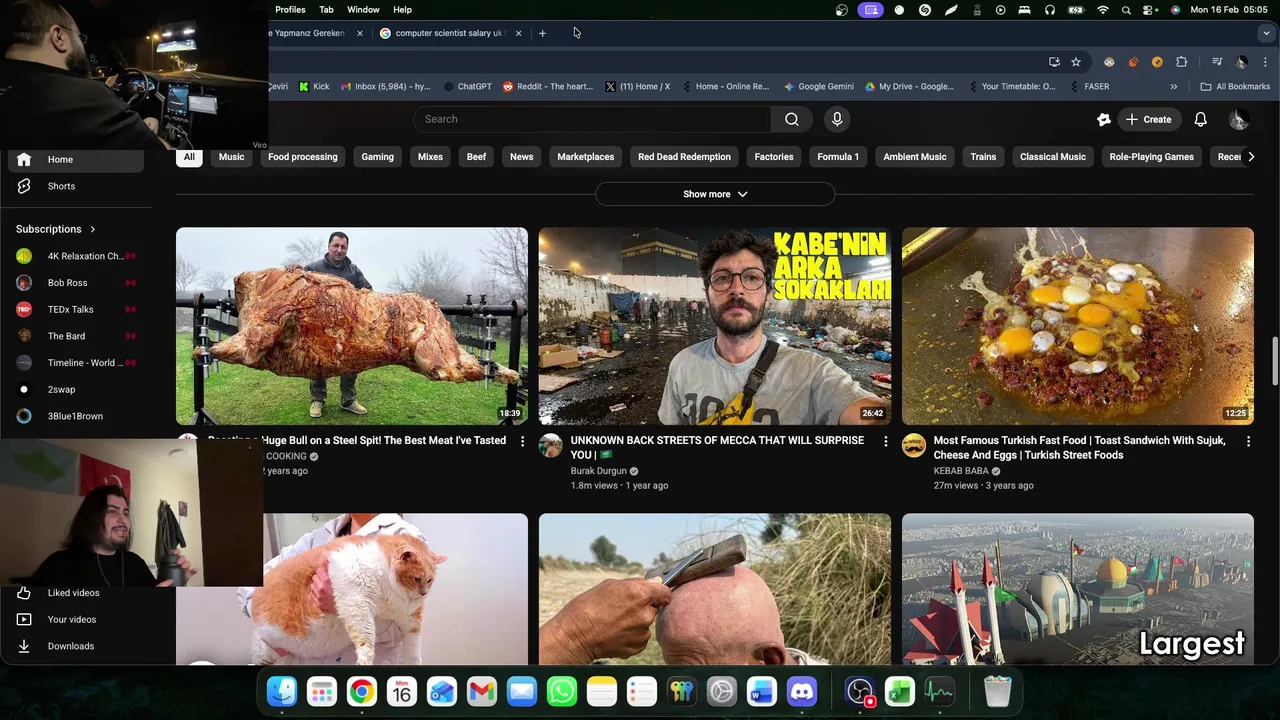Open Gmail app in the dock
The image size is (1280, 720).
click(482, 691)
